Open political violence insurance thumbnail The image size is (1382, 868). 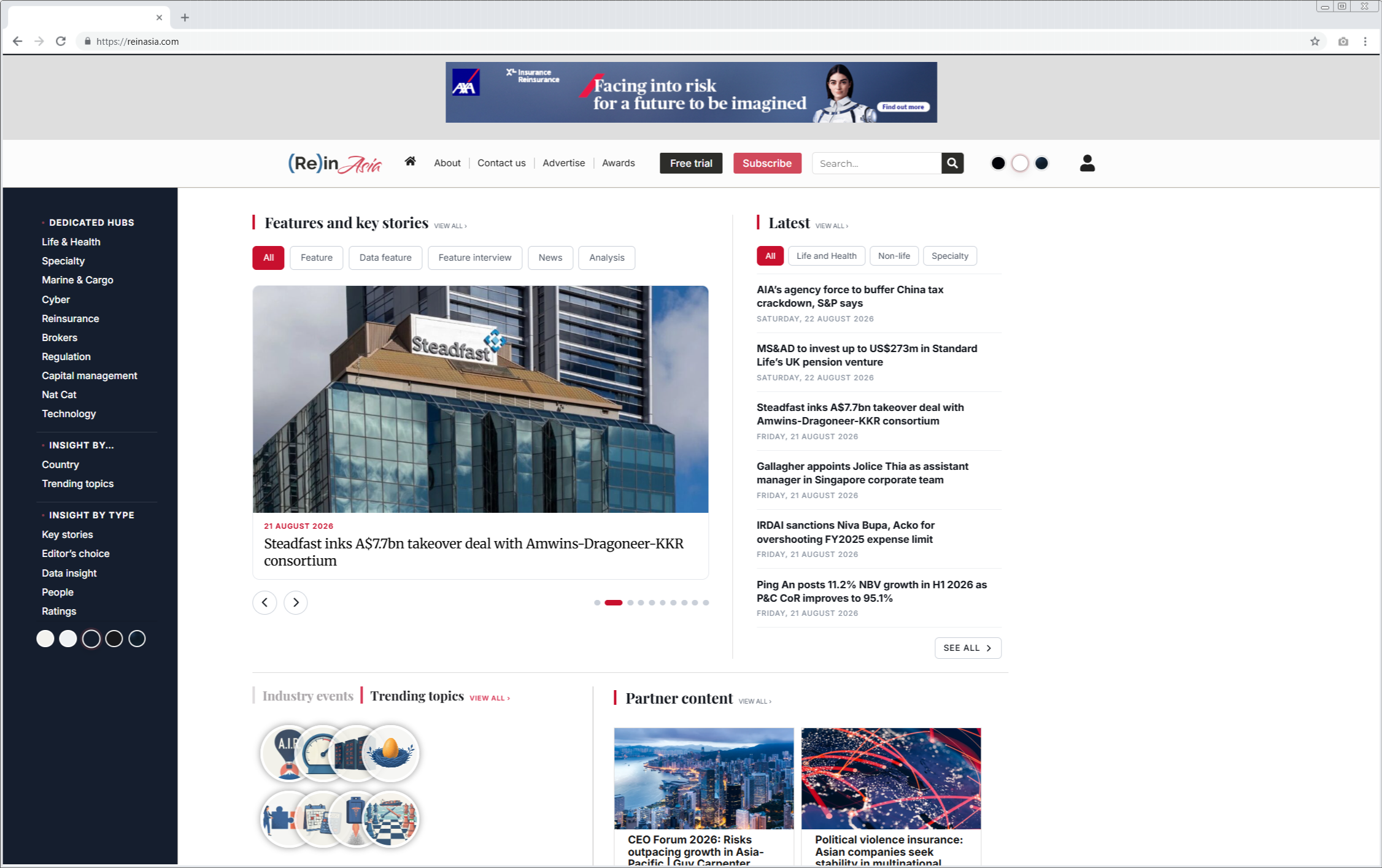891,778
